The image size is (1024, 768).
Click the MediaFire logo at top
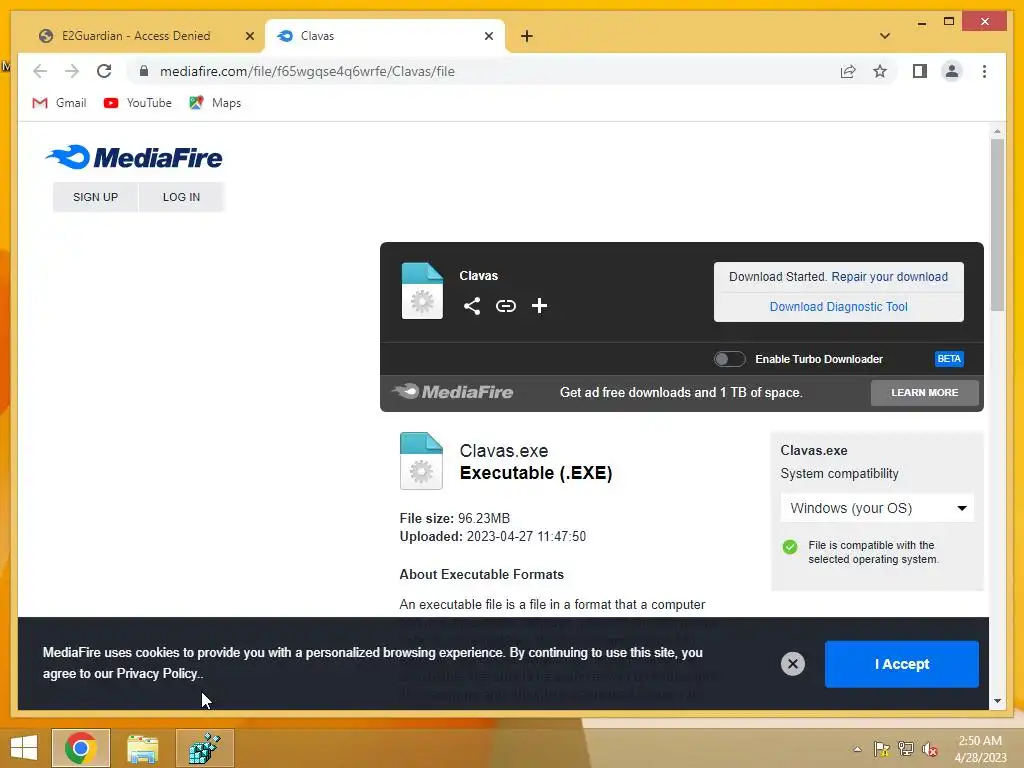tap(134, 157)
